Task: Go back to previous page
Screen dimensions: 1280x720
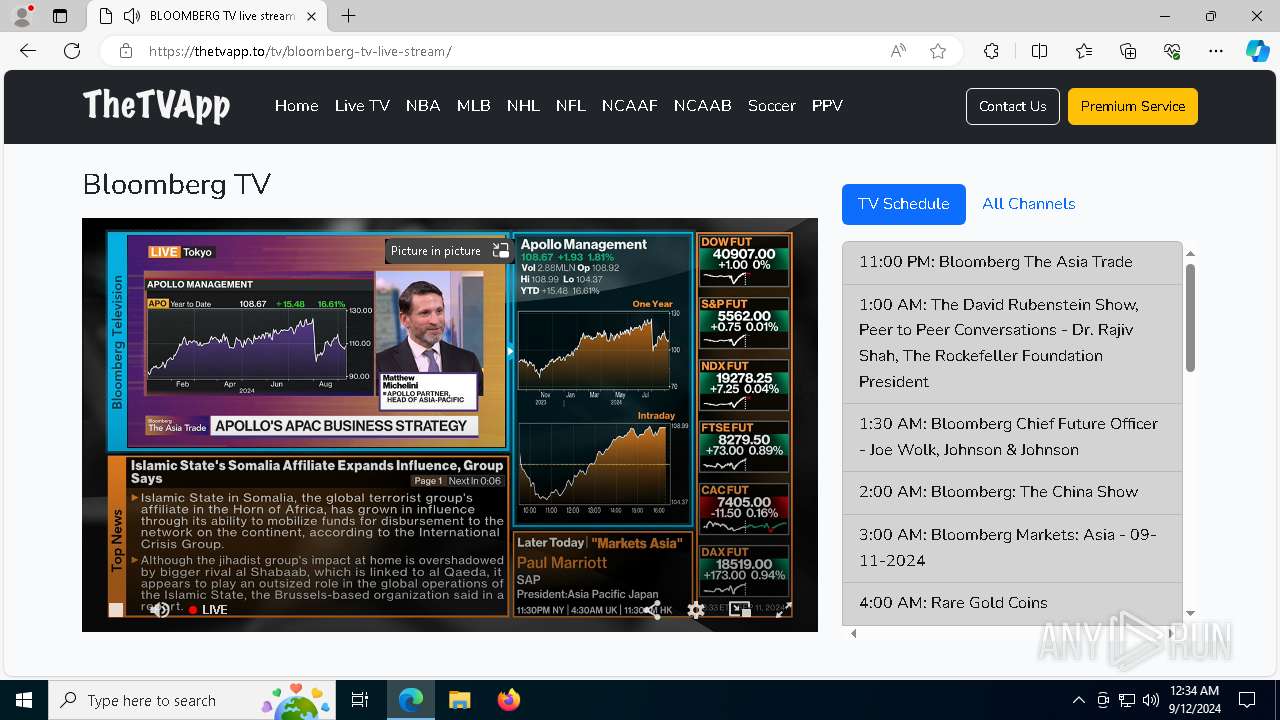Action: [x=28, y=51]
